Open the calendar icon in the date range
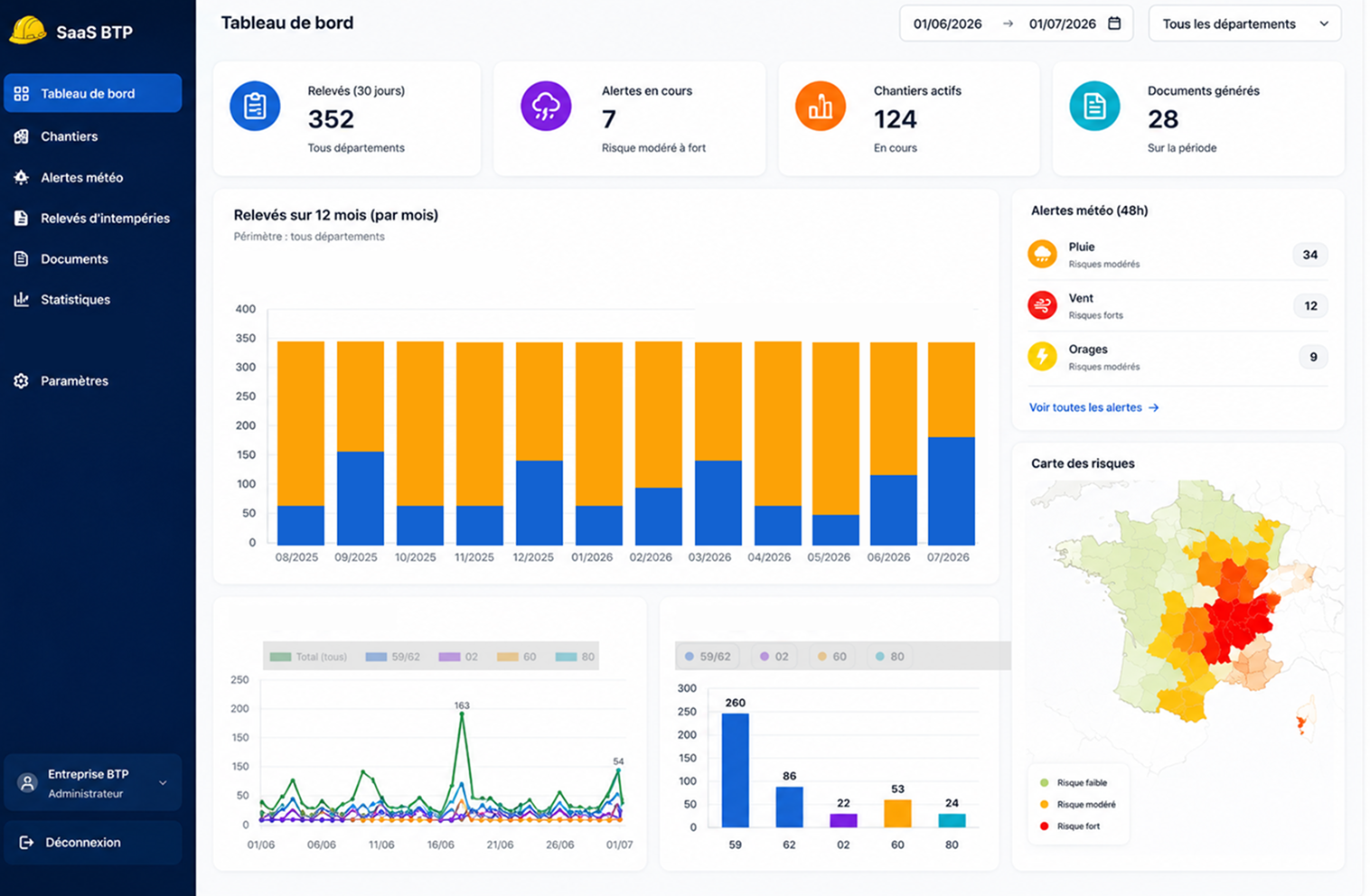 click(x=1114, y=23)
